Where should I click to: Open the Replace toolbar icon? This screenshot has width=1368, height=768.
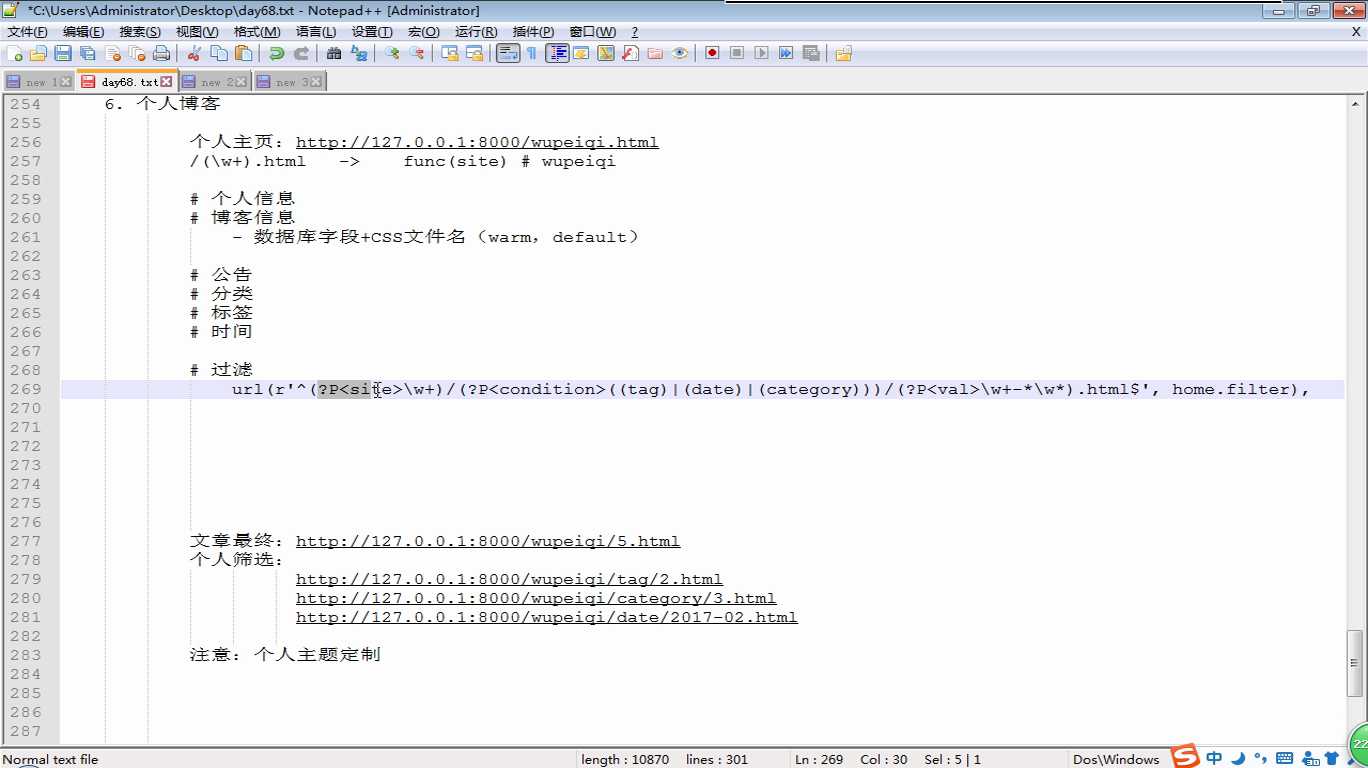(x=359, y=53)
